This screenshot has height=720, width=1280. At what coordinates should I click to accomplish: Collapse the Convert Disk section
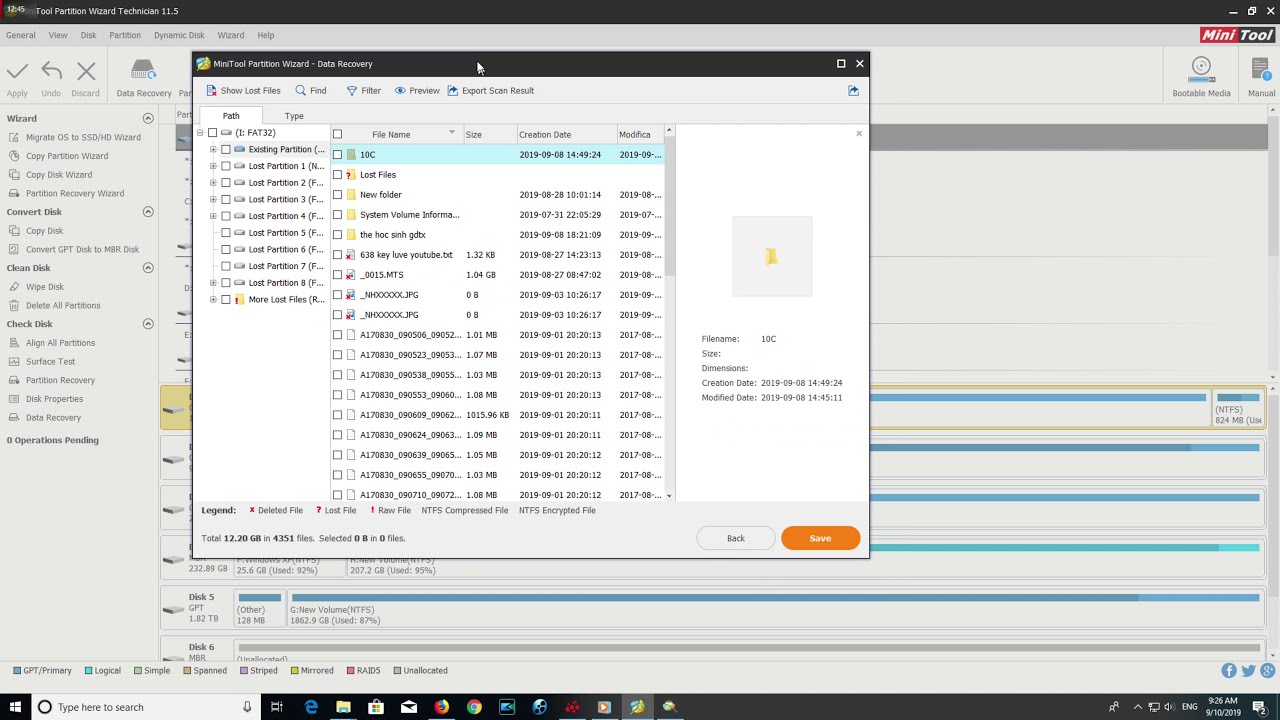click(x=148, y=212)
